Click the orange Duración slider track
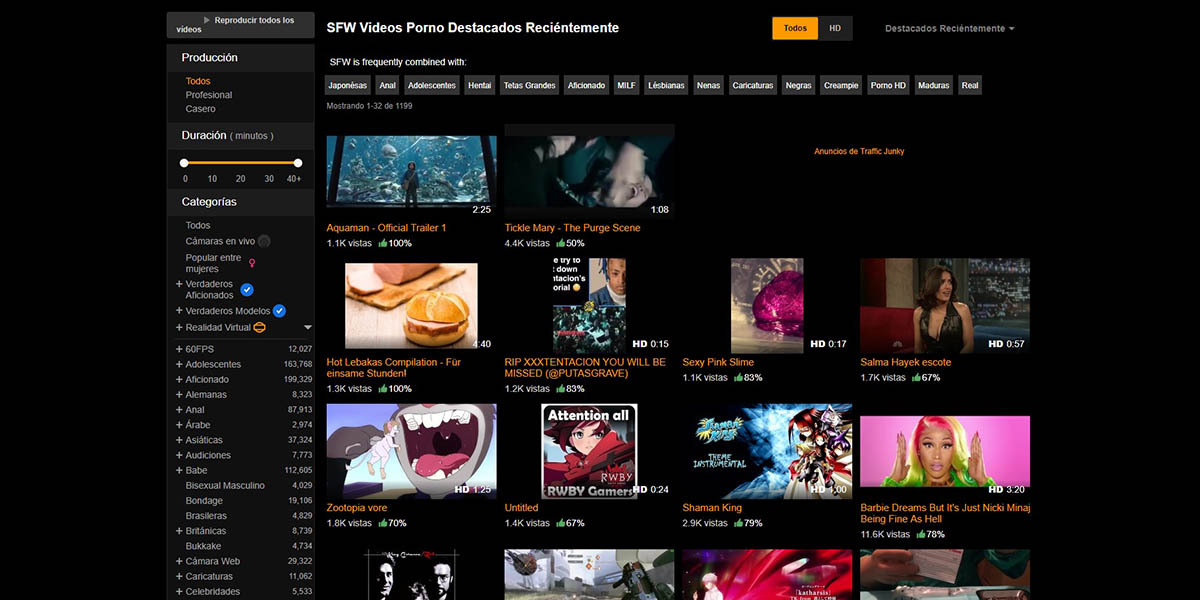The image size is (1200, 600). pos(241,162)
